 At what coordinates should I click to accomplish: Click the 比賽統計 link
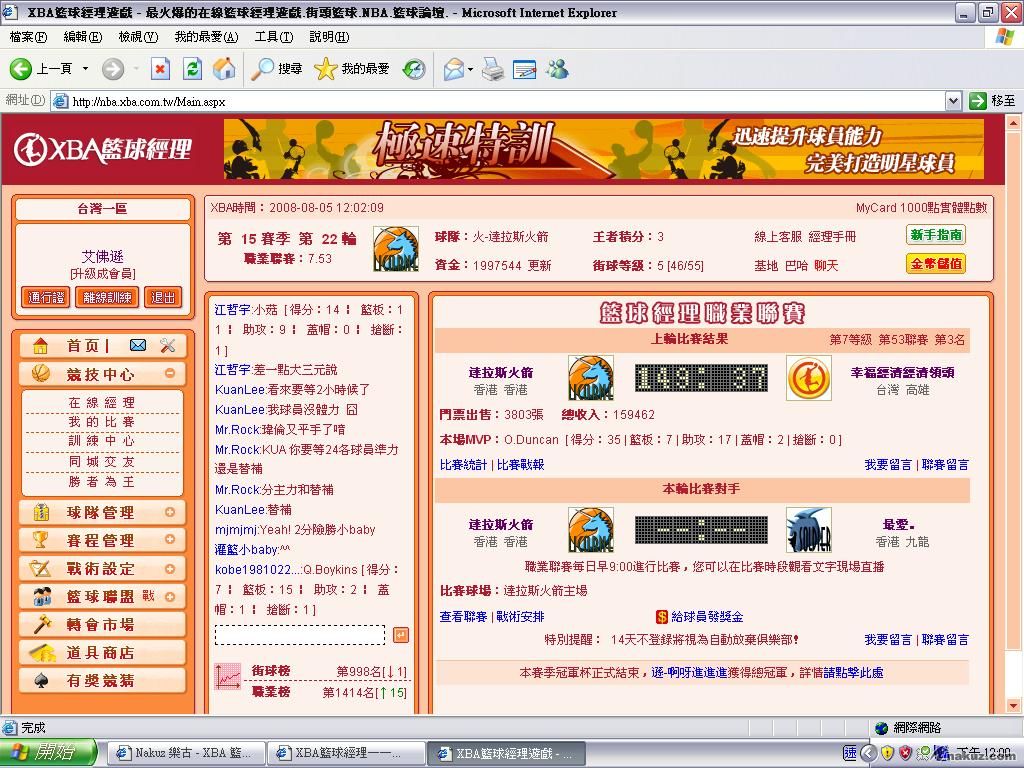[464, 465]
